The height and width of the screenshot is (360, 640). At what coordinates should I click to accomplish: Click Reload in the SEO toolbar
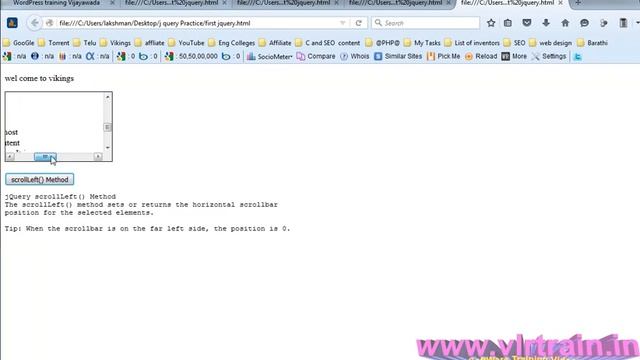481,56
